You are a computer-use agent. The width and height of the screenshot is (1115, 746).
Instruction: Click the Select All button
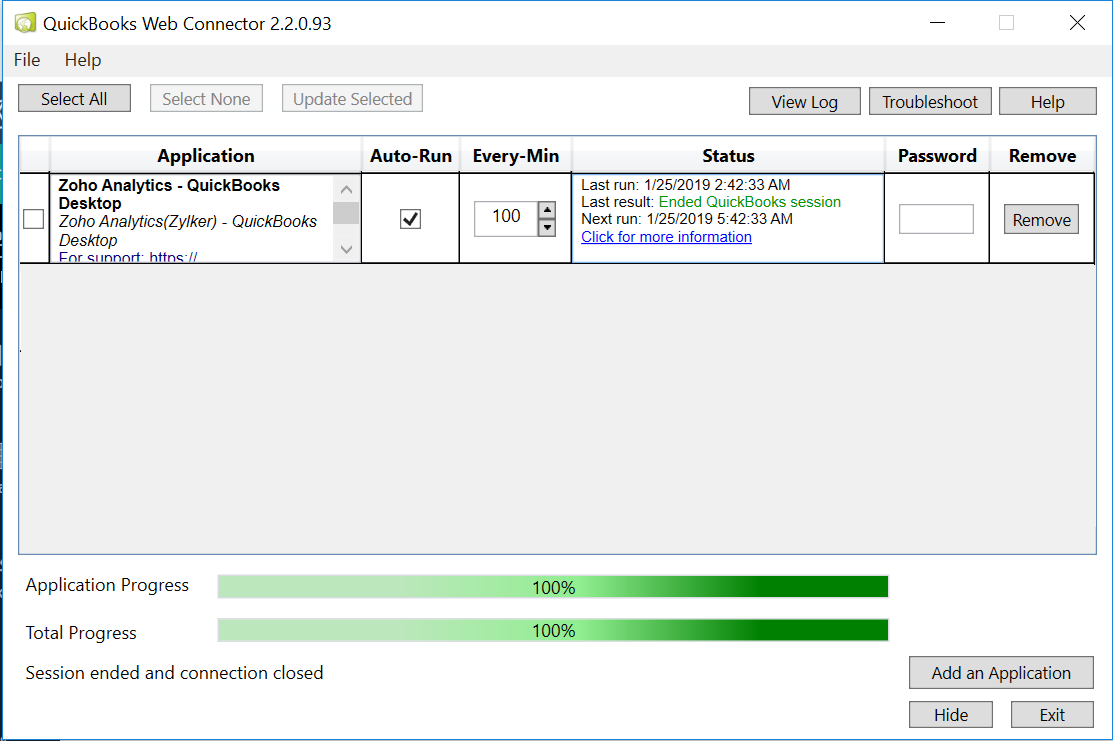[74, 99]
